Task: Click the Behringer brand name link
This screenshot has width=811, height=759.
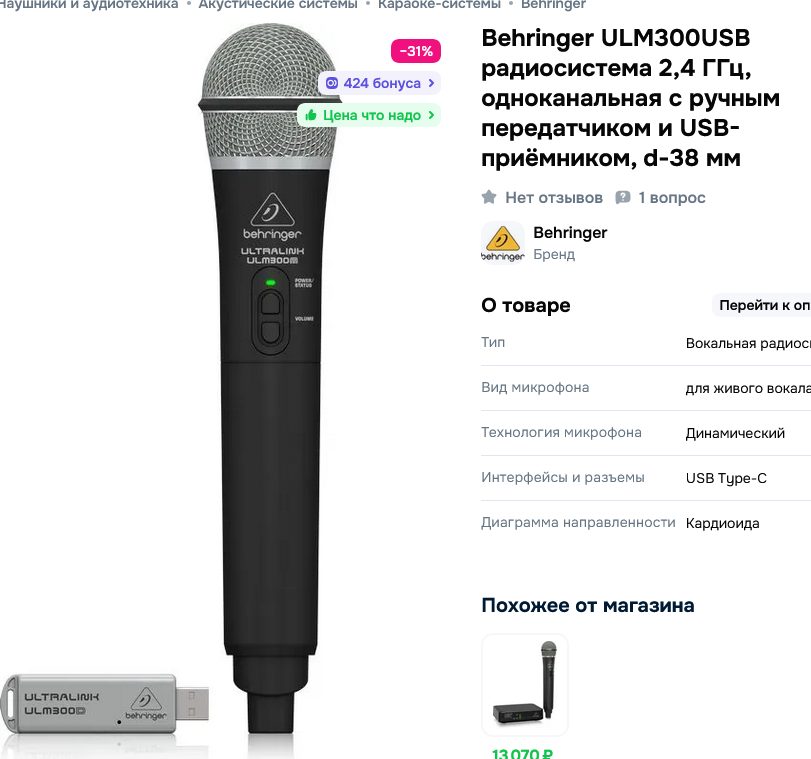Action: pos(570,233)
